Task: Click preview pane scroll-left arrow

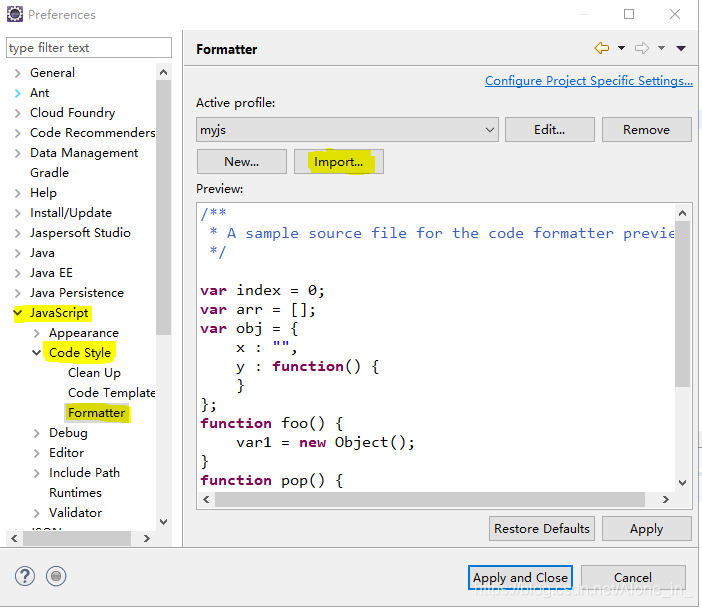Action: tap(206, 499)
